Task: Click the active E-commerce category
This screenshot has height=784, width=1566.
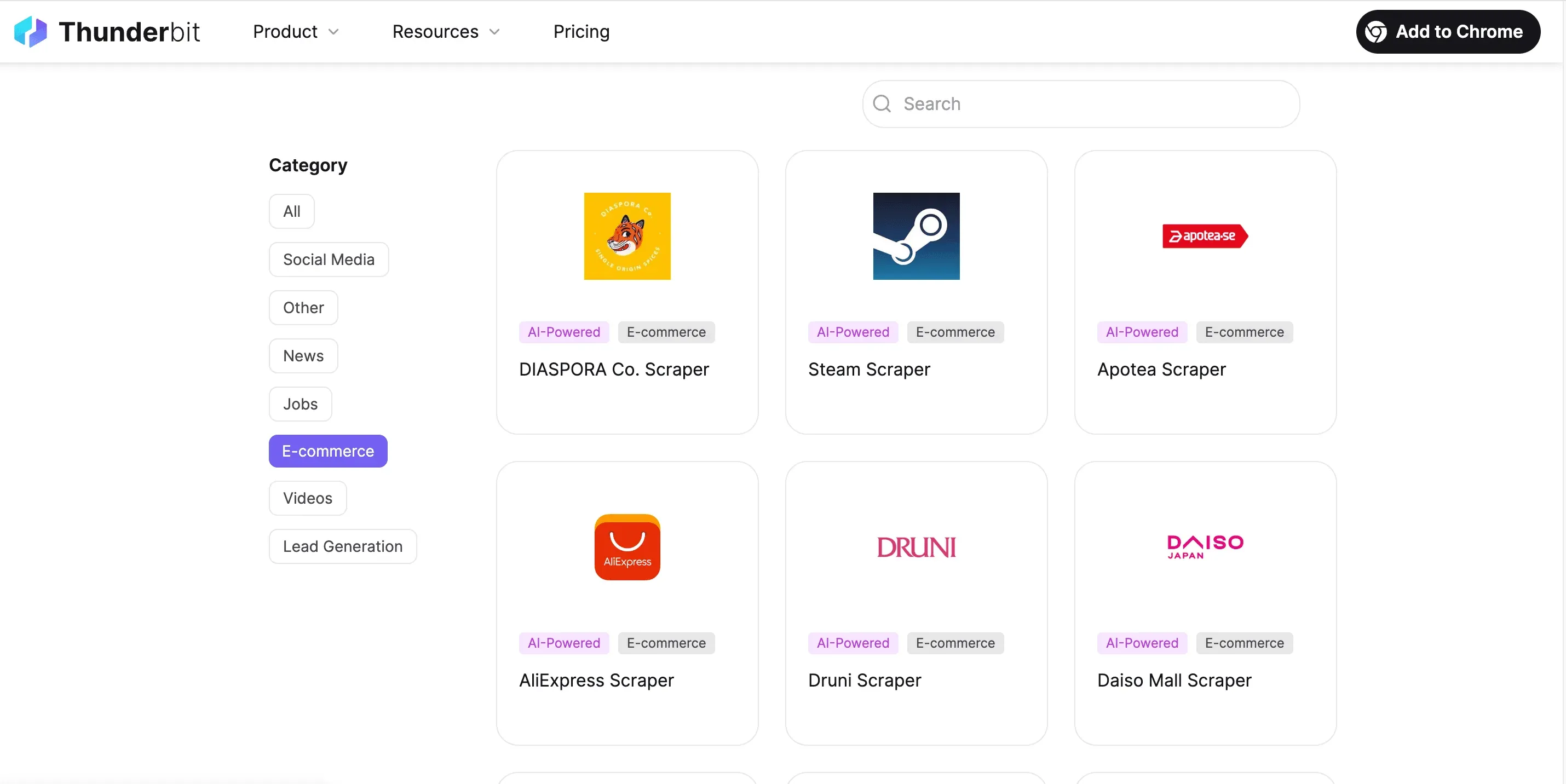Action: pyautogui.click(x=329, y=451)
